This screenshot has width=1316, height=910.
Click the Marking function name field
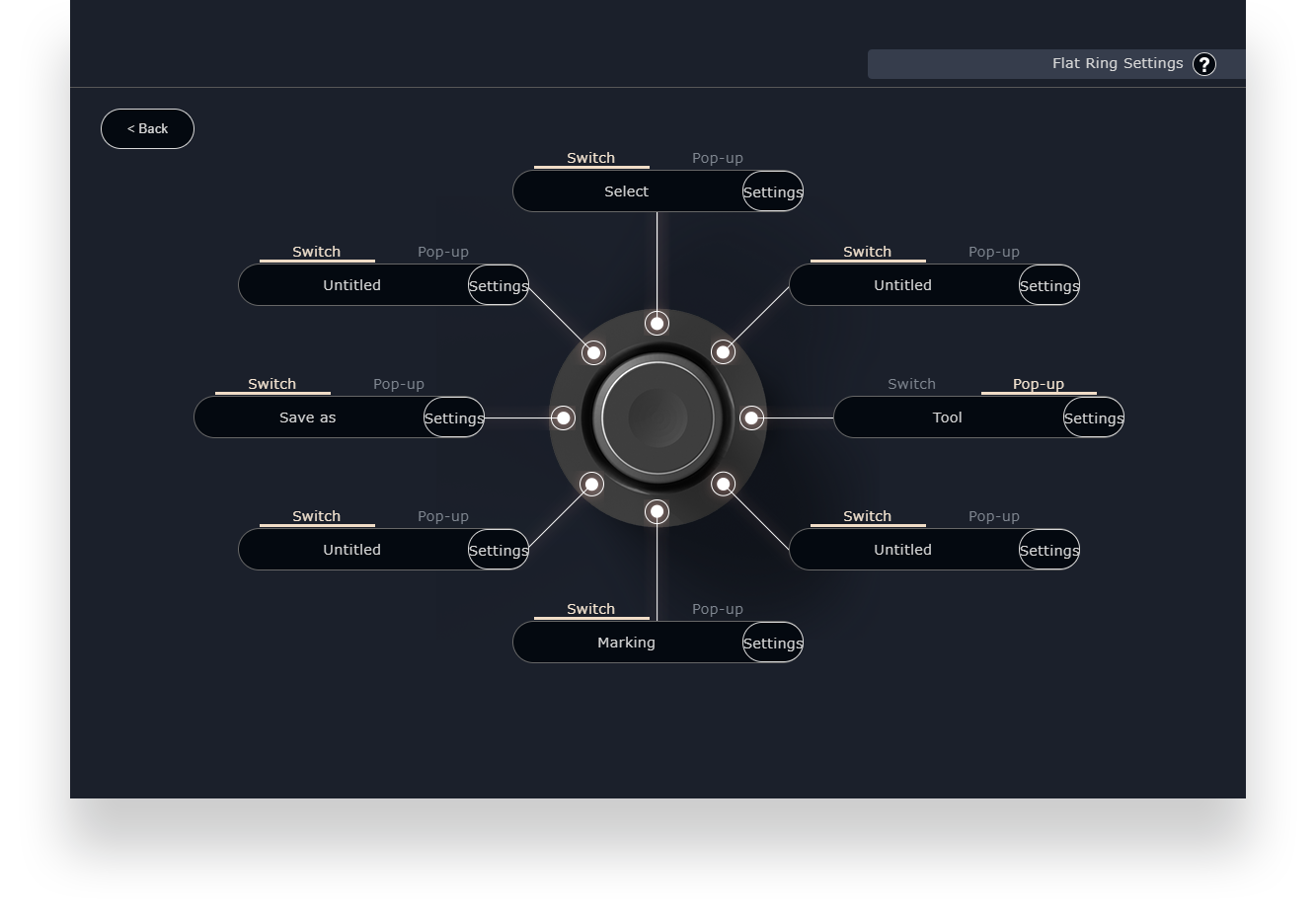point(627,643)
